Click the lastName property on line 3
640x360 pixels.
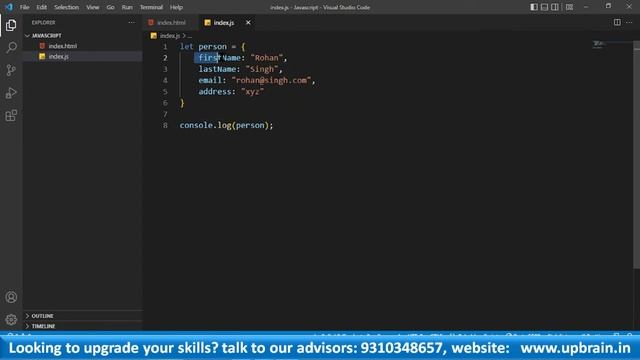point(217,69)
